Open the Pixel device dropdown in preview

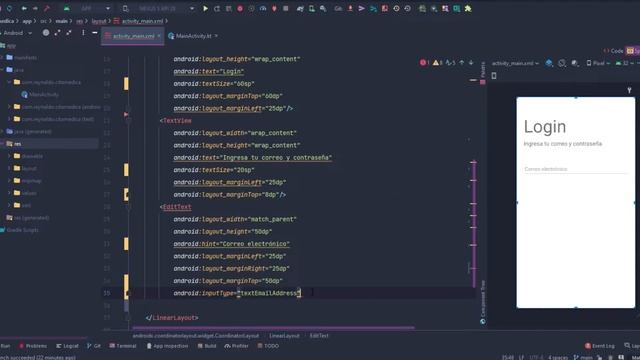(x=598, y=63)
